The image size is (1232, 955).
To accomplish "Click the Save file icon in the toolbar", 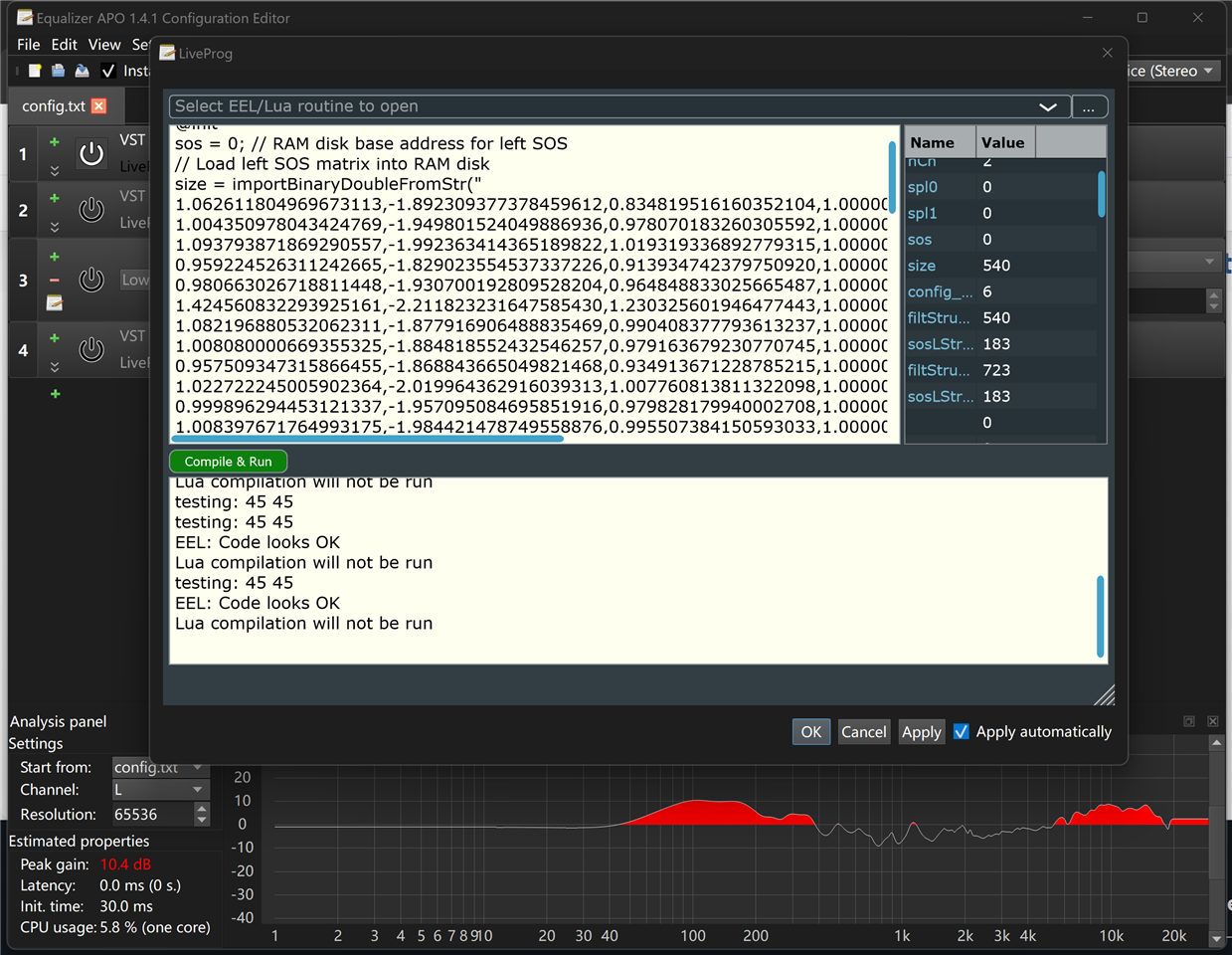I will (x=82, y=71).
